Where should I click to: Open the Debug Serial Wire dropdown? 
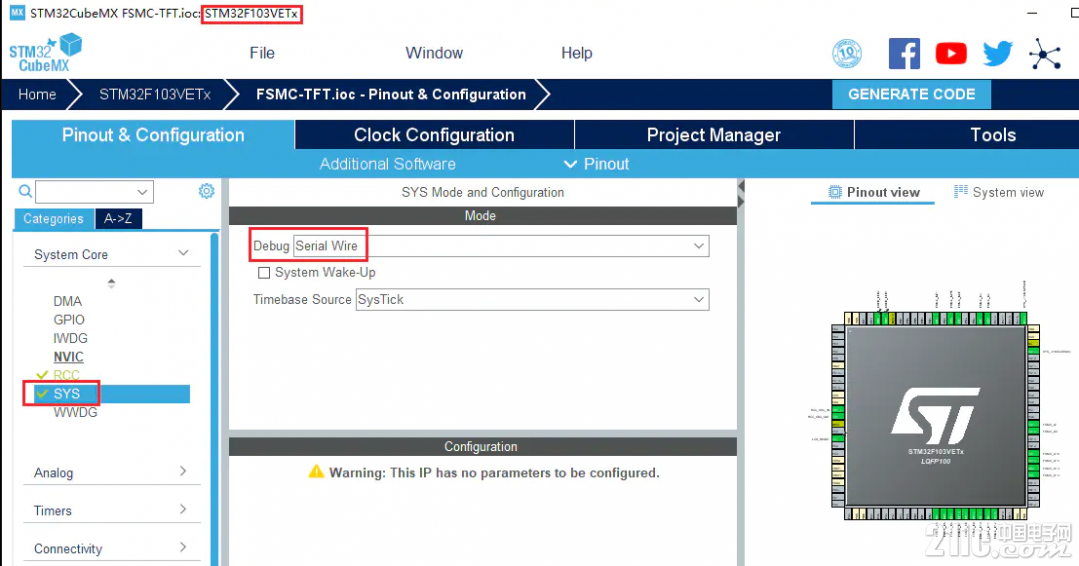coord(501,246)
